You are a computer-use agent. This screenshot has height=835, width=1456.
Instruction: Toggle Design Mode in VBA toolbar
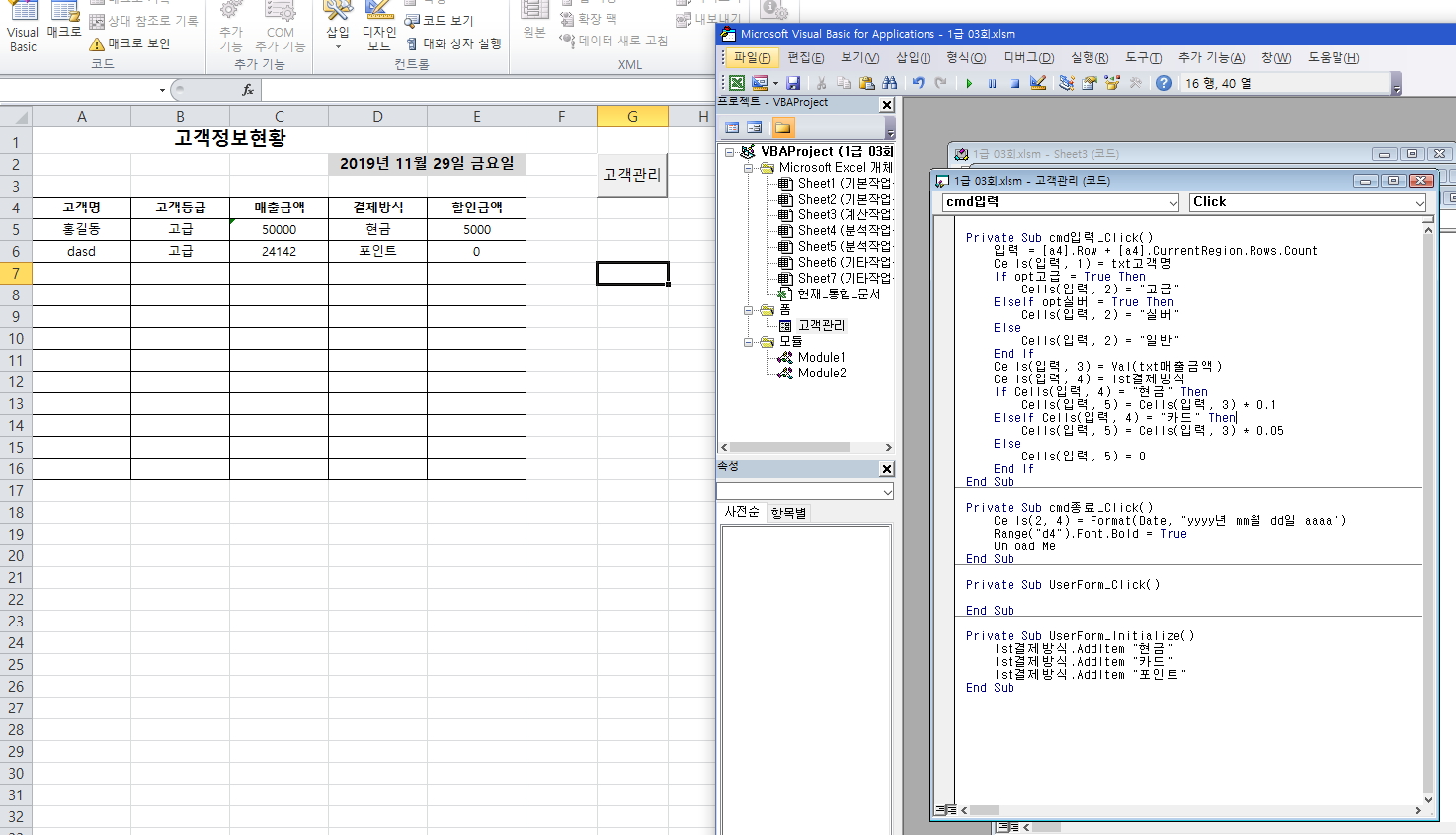point(1038,84)
